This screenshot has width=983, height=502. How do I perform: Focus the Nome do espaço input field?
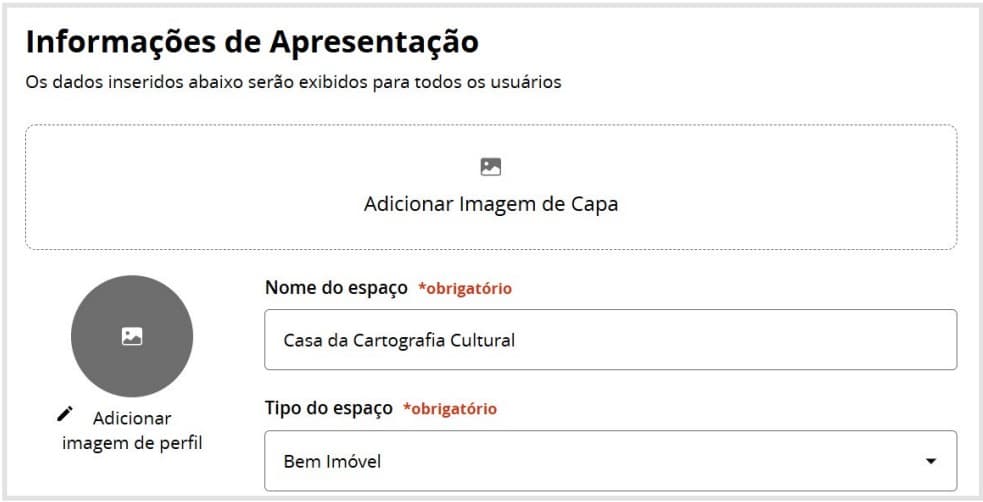click(x=610, y=340)
